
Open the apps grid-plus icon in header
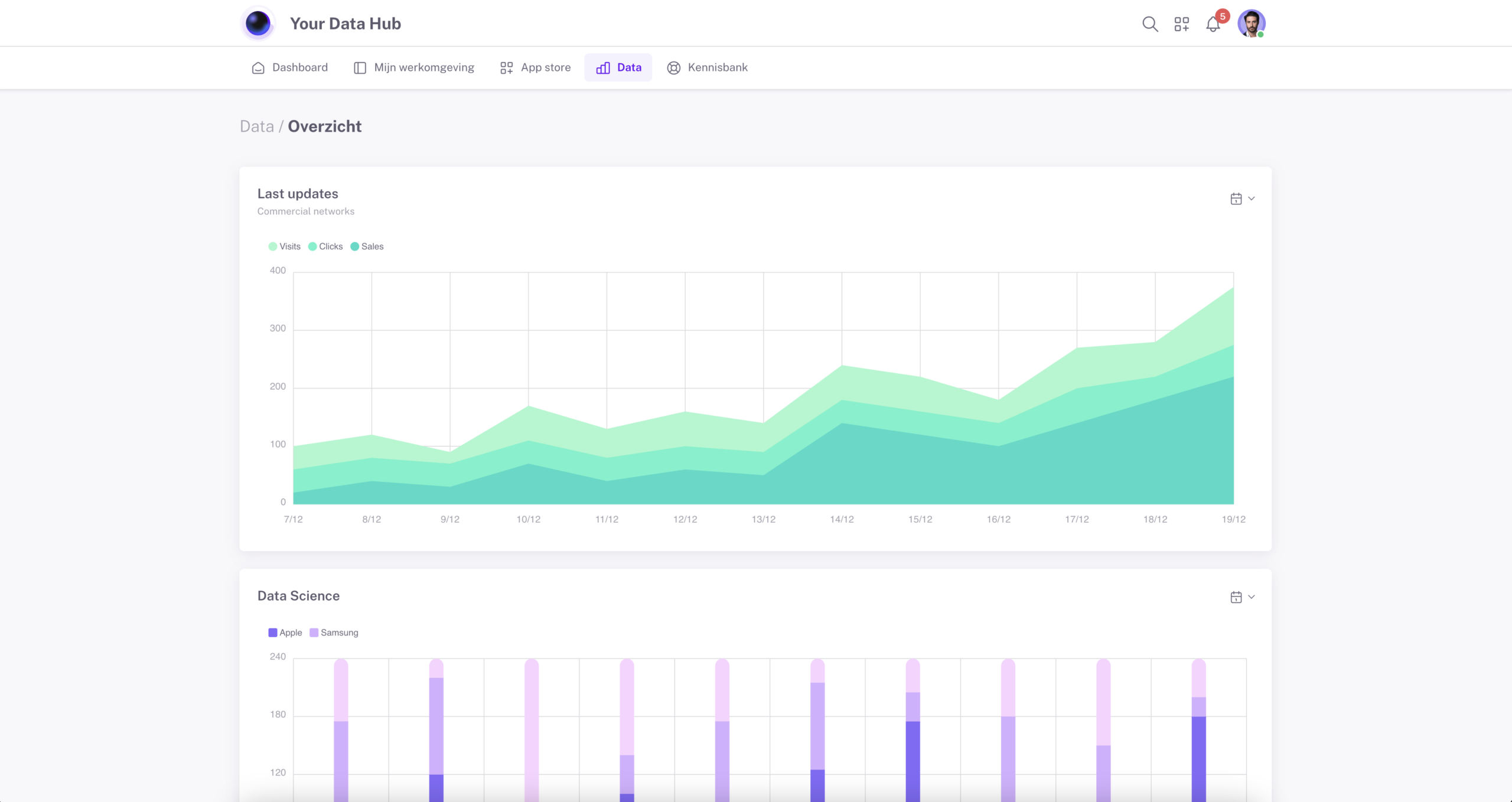coord(1181,24)
